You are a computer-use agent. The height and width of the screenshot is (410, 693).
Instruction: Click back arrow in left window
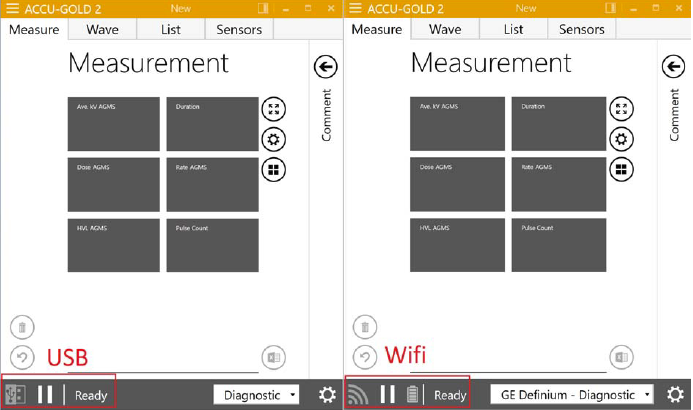pos(326,67)
